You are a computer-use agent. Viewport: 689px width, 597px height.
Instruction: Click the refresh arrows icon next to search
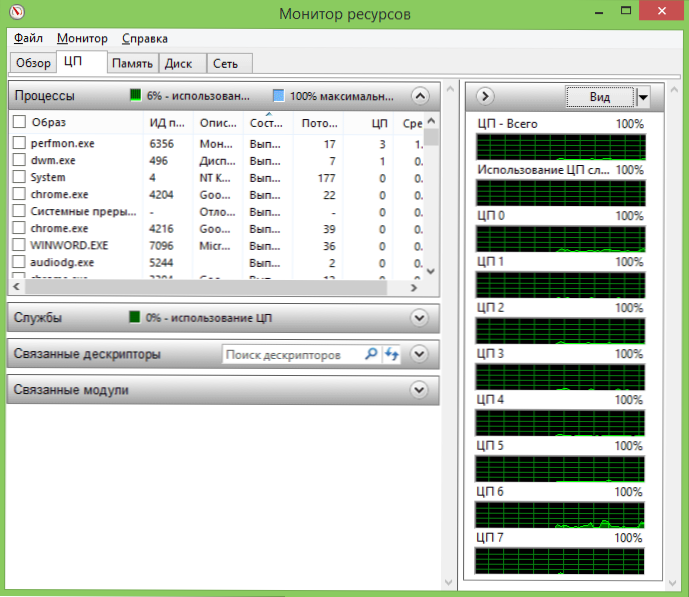[x=392, y=354]
